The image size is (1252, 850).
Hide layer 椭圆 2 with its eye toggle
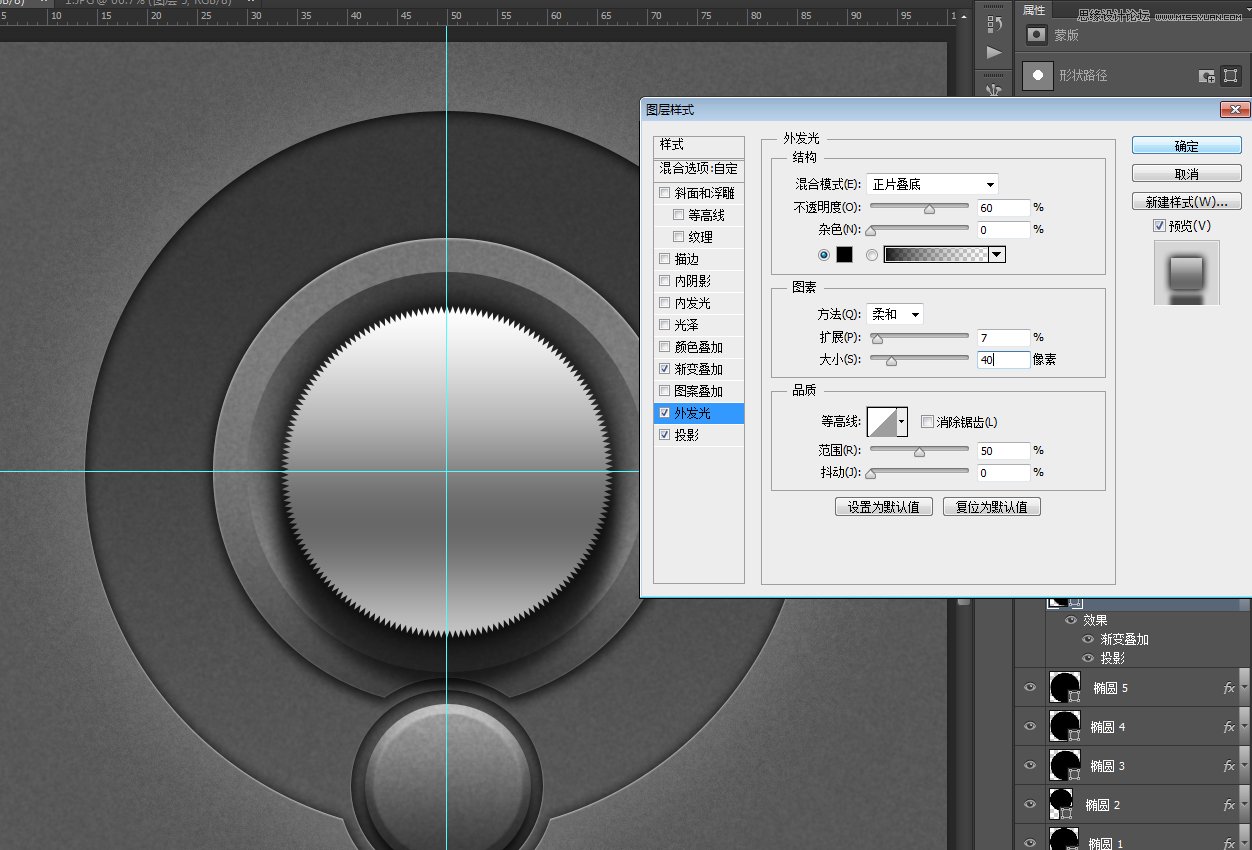pyautogui.click(x=1030, y=804)
